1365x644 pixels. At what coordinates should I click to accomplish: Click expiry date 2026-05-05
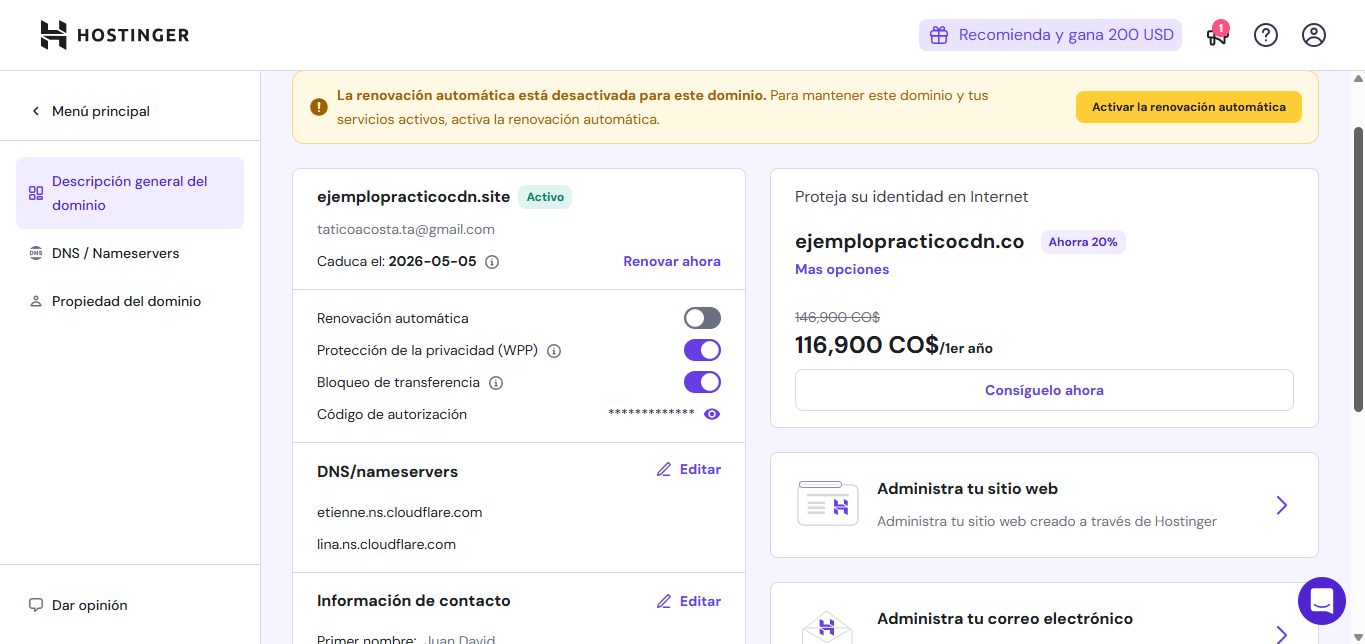433,261
